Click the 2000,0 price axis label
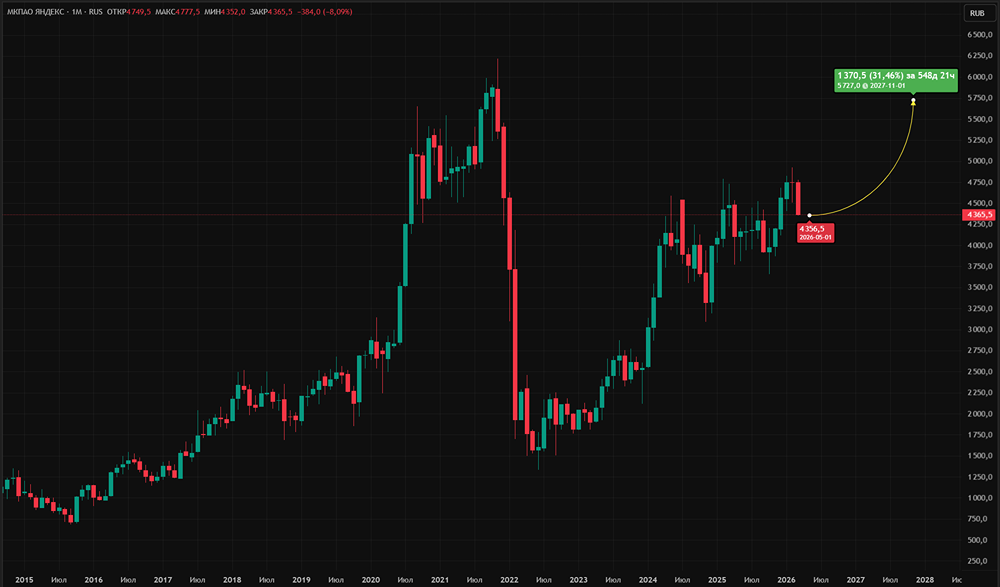1000x587 pixels. pyautogui.click(x=981, y=413)
